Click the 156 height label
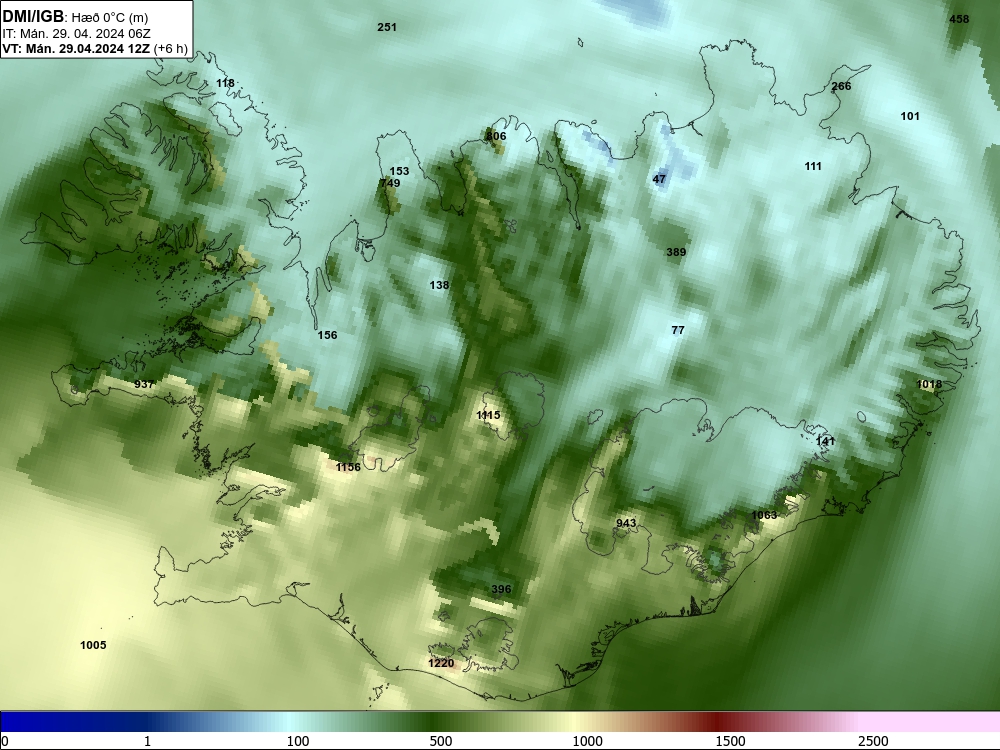Screen dimensions: 1000x750 point(327,335)
